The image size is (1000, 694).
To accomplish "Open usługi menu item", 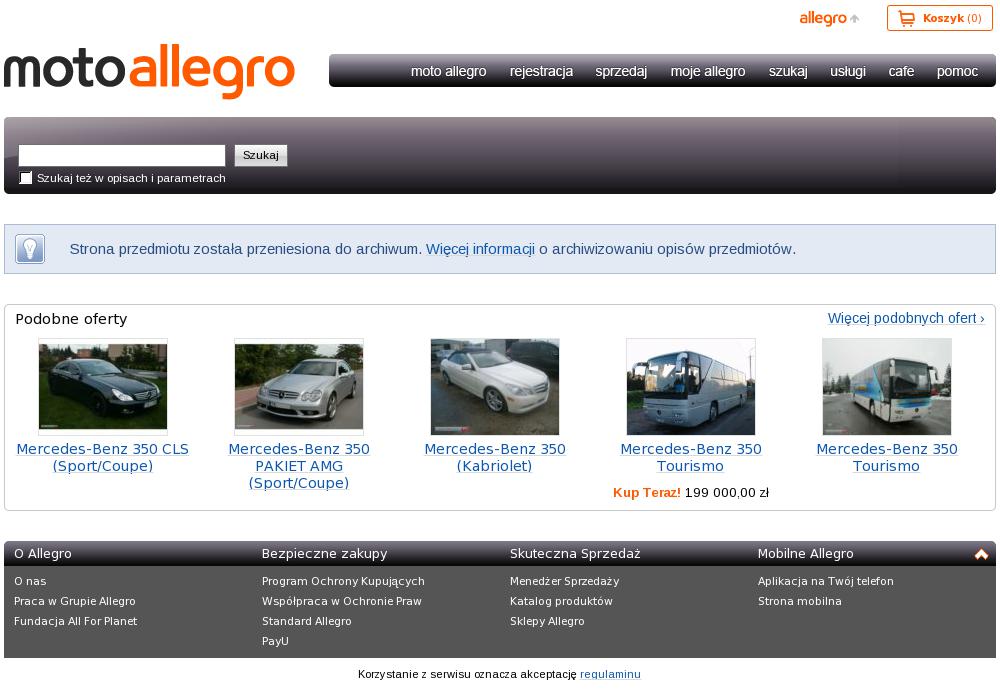I will (x=848, y=71).
